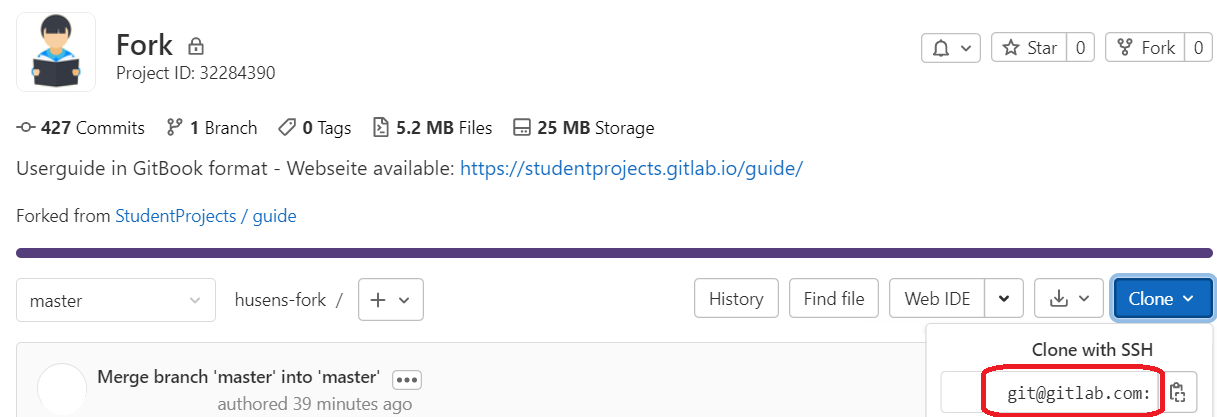Launch the Web IDE
This screenshot has width=1217, height=417.
tap(937, 298)
